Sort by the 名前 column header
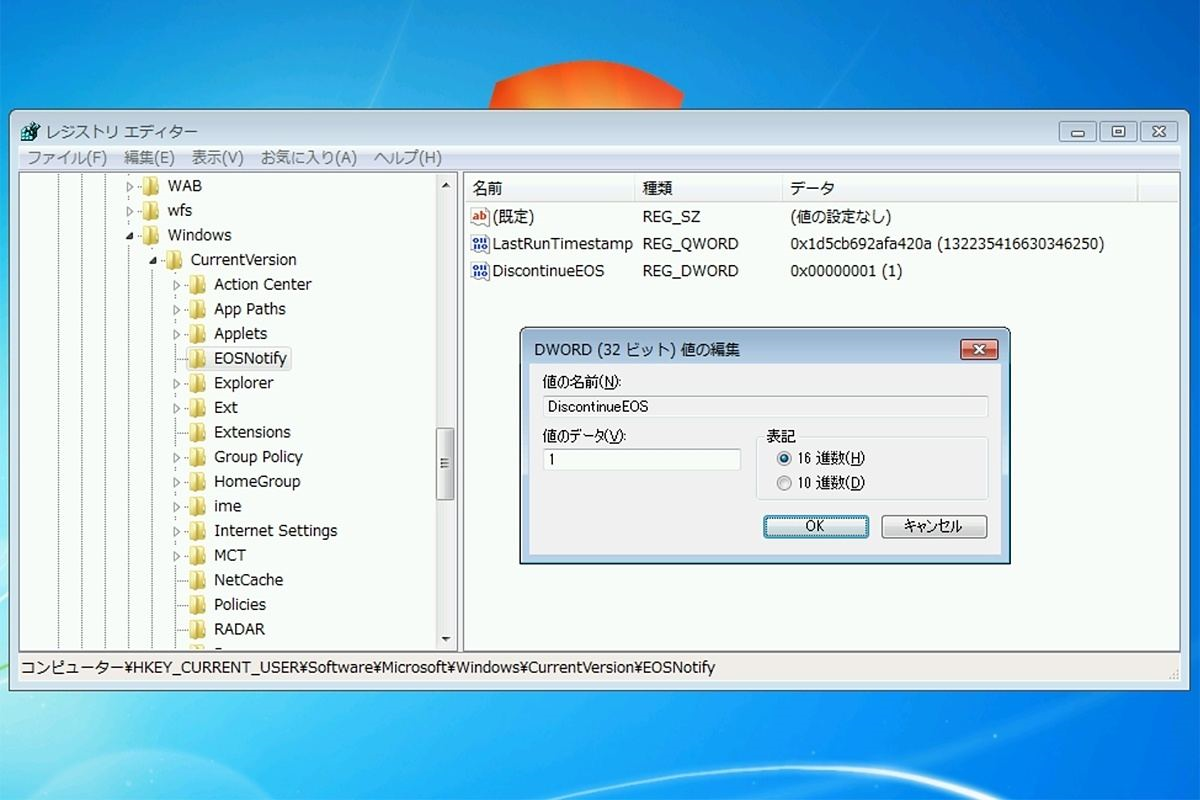Screen dimensions: 1200x800 coord(549,187)
